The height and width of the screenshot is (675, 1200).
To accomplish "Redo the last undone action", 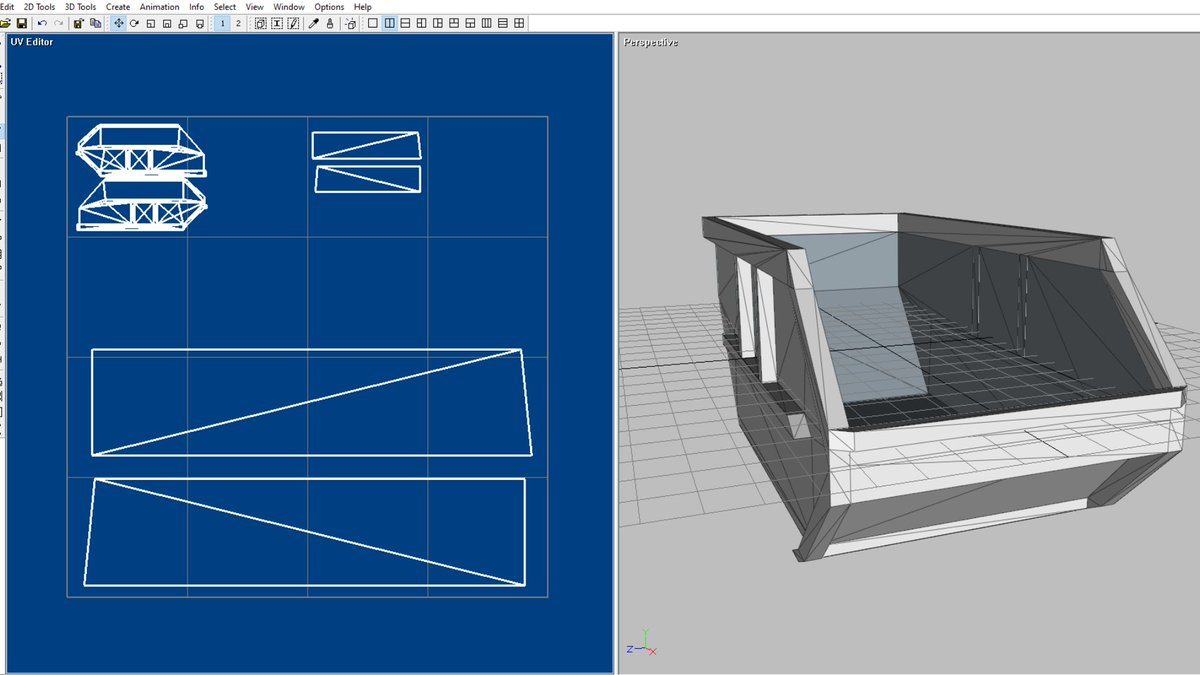I will 58,23.
